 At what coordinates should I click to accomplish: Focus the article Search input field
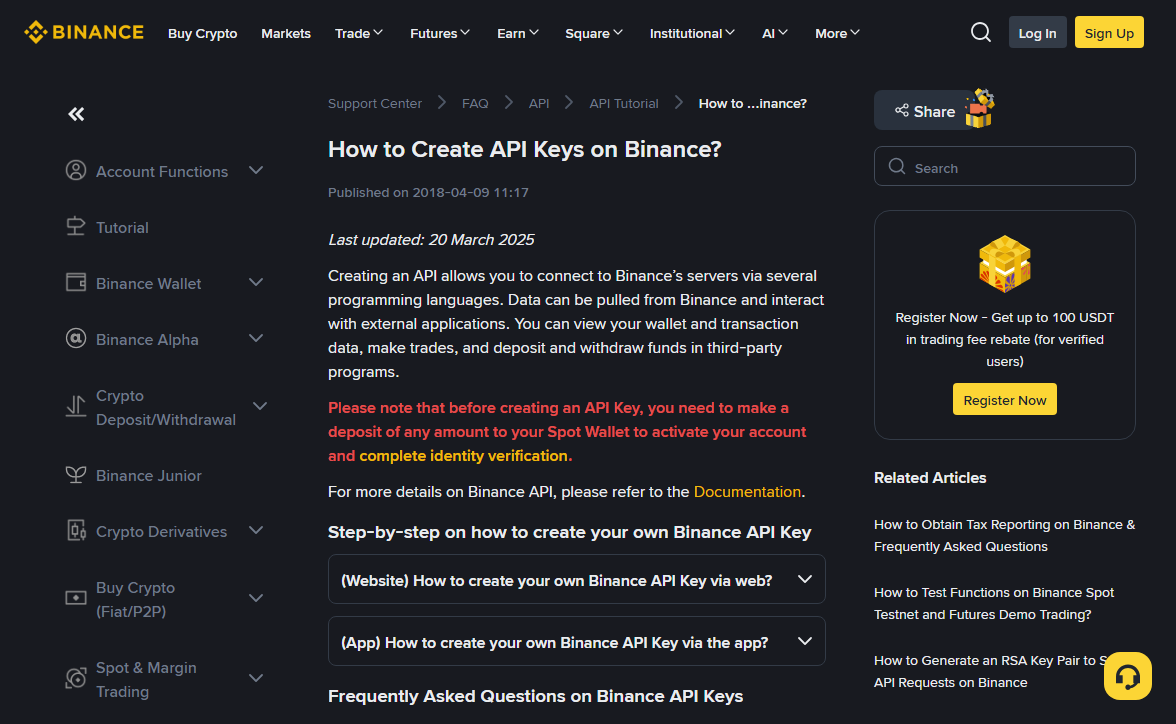pos(1004,167)
